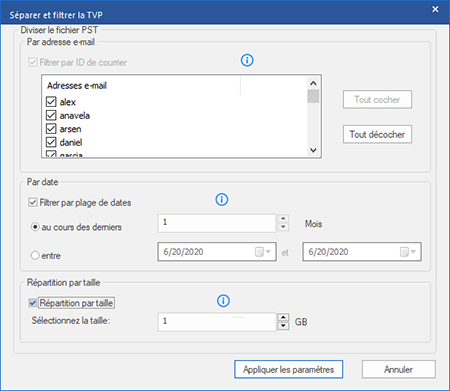450x391 pixels.
Task: Open info icon beside Répartition par taille checkbox
Action: [x=223, y=301]
